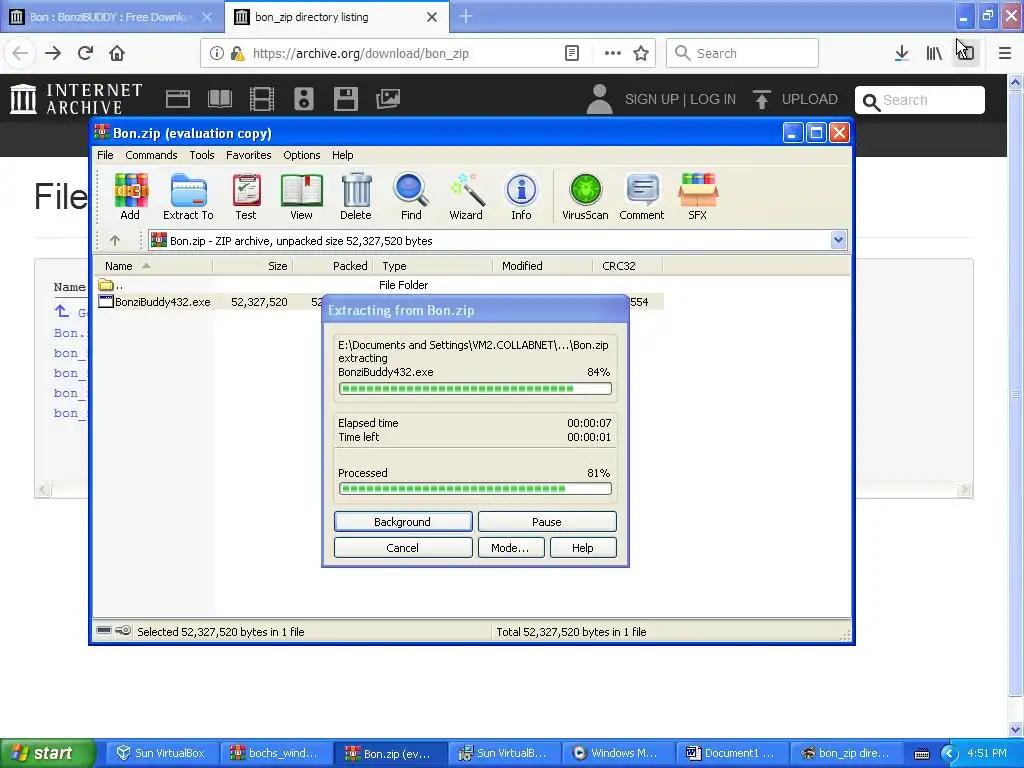Sort by the Type column header
The height and width of the screenshot is (768, 1024).
(x=433, y=266)
